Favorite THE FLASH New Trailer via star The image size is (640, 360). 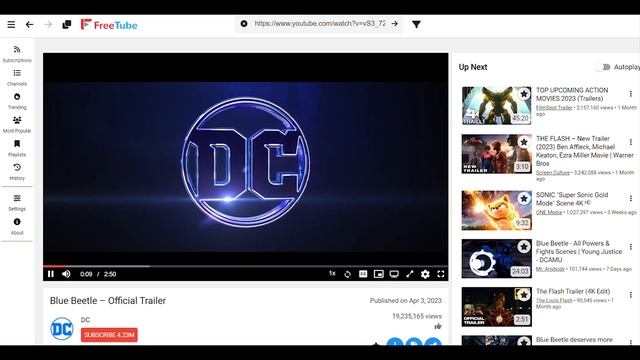(x=524, y=142)
